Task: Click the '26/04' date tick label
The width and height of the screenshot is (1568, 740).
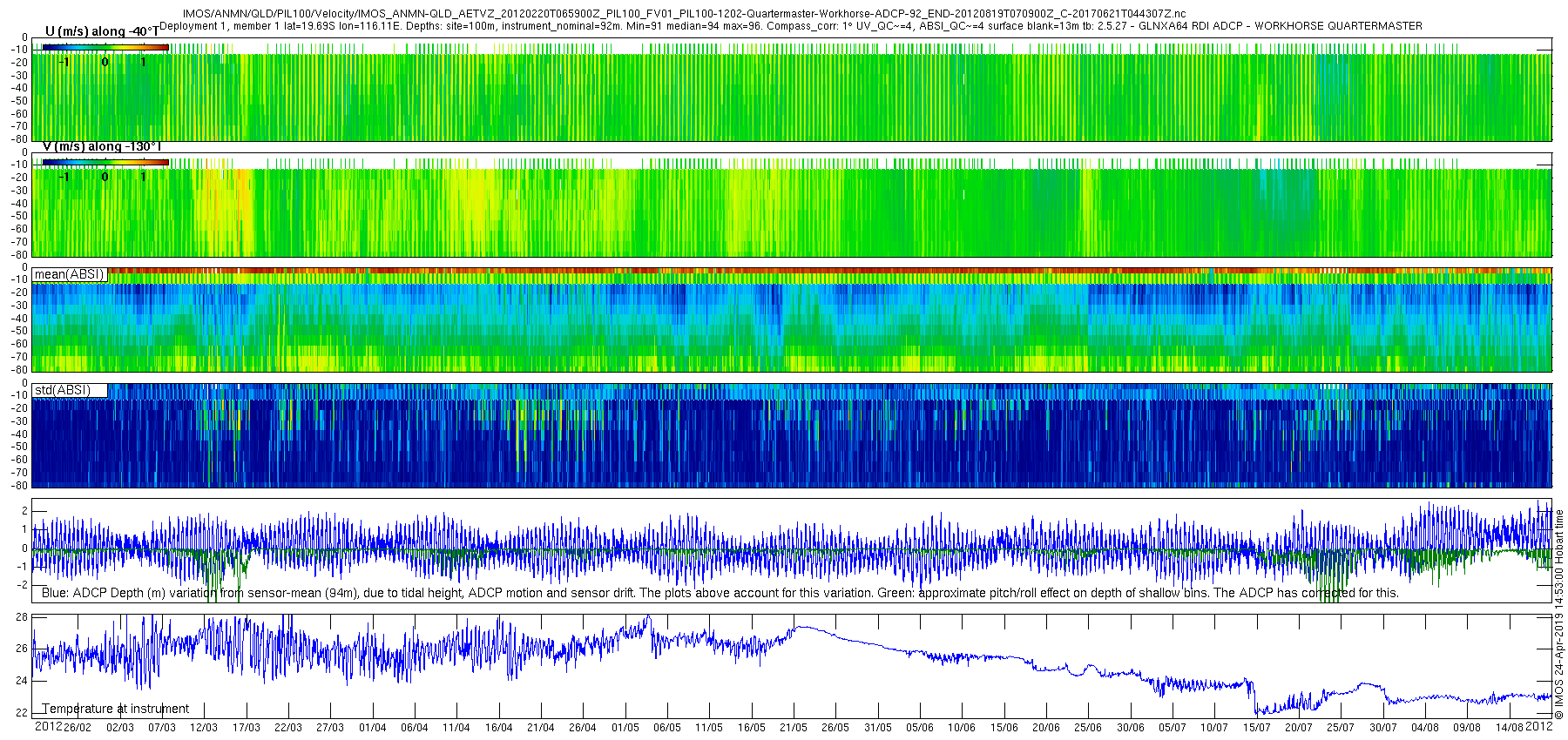Action: (583, 728)
